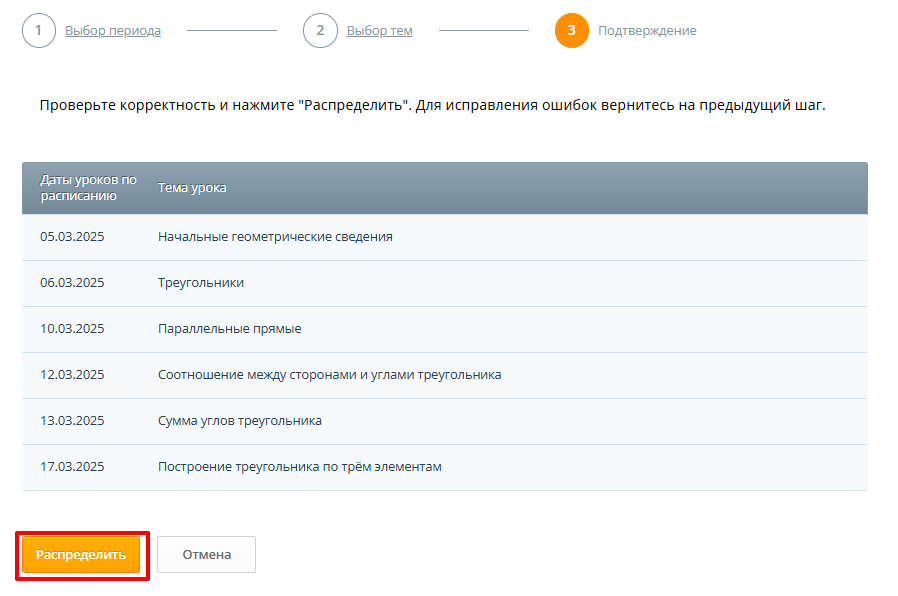The width and height of the screenshot is (898, 596).
Task: Click date 13.03.2025 in the schedule
Action: click(72, 421)
